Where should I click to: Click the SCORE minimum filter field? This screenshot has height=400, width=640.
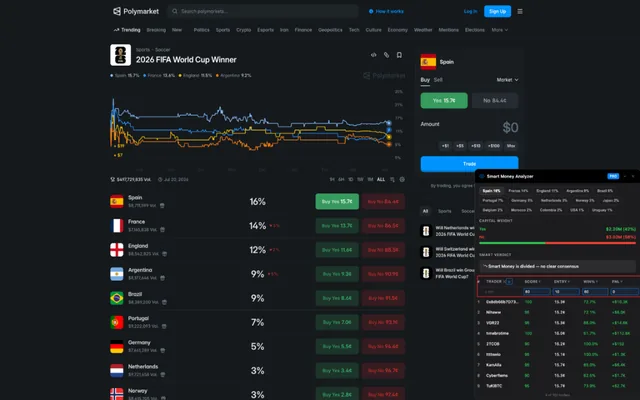(537, 291)
